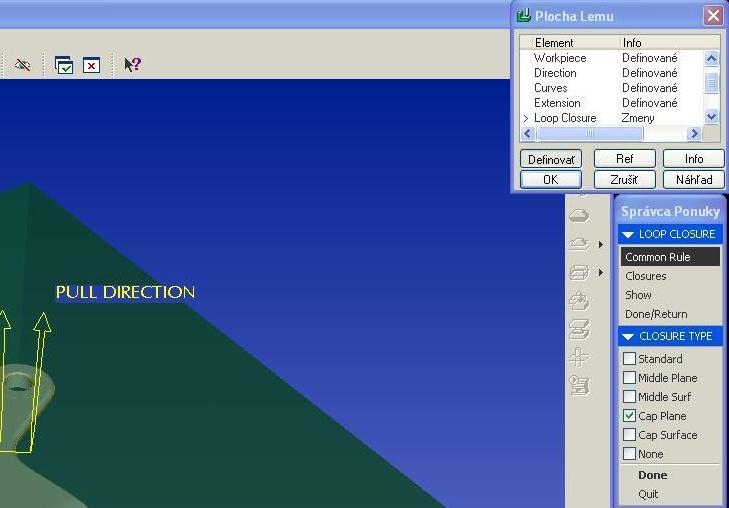
Task: Click the split plates parting icon
Action: point(579,329)
